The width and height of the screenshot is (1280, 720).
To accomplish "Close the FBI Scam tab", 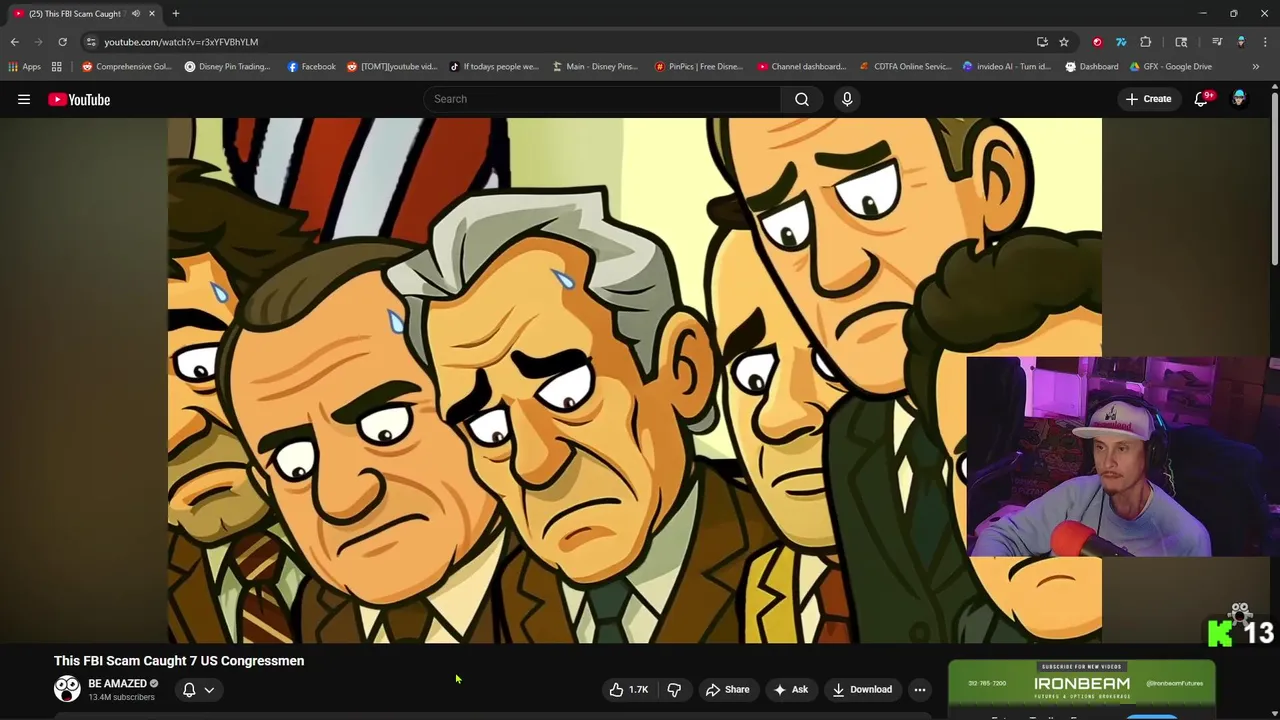I will tap(152, 14).
